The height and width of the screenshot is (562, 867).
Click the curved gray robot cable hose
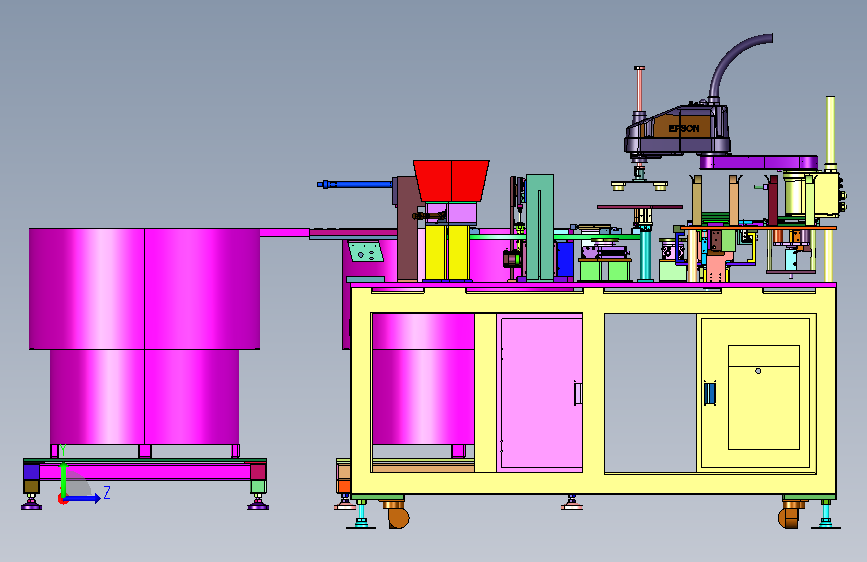[x=737, y=67]
